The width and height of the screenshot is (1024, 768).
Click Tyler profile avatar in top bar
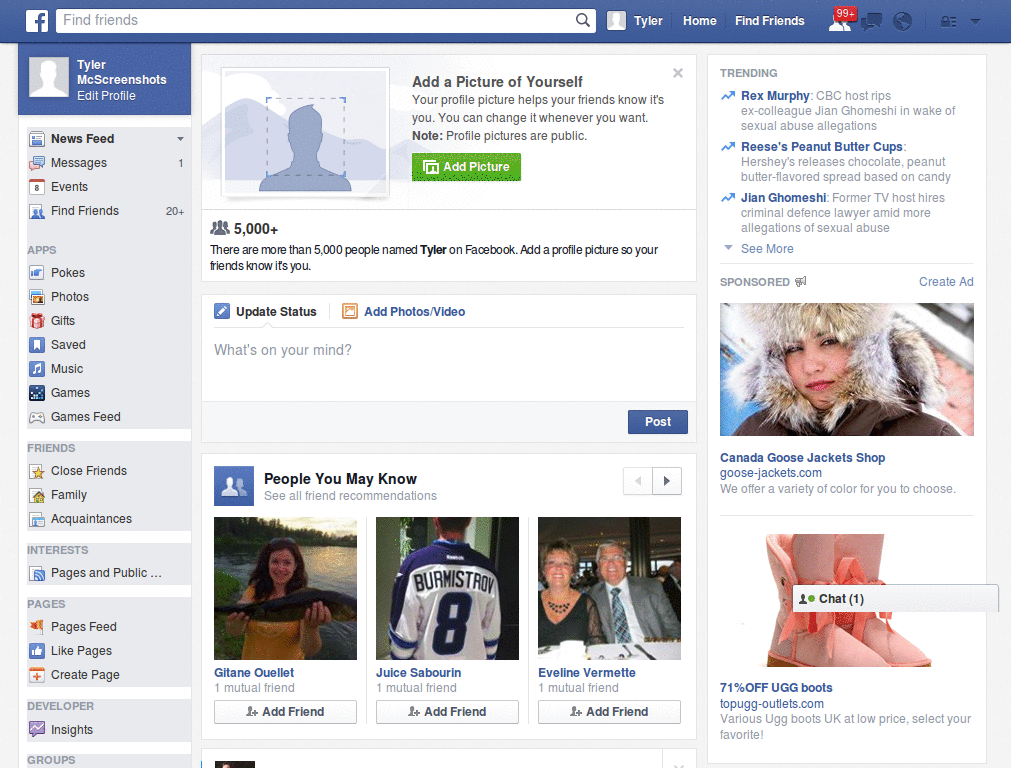coord(616,21)
